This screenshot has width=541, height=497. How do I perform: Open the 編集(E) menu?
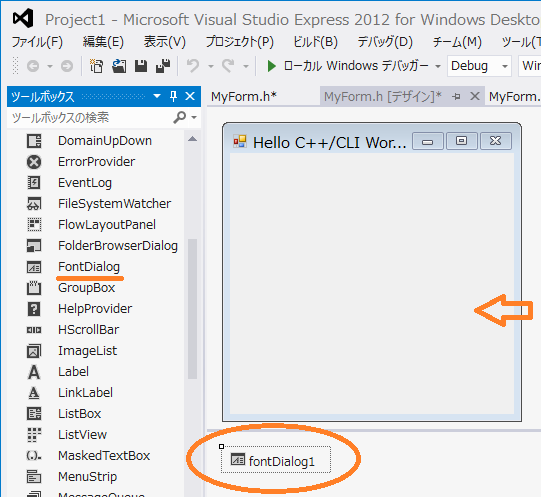click(x=103, y=42)
